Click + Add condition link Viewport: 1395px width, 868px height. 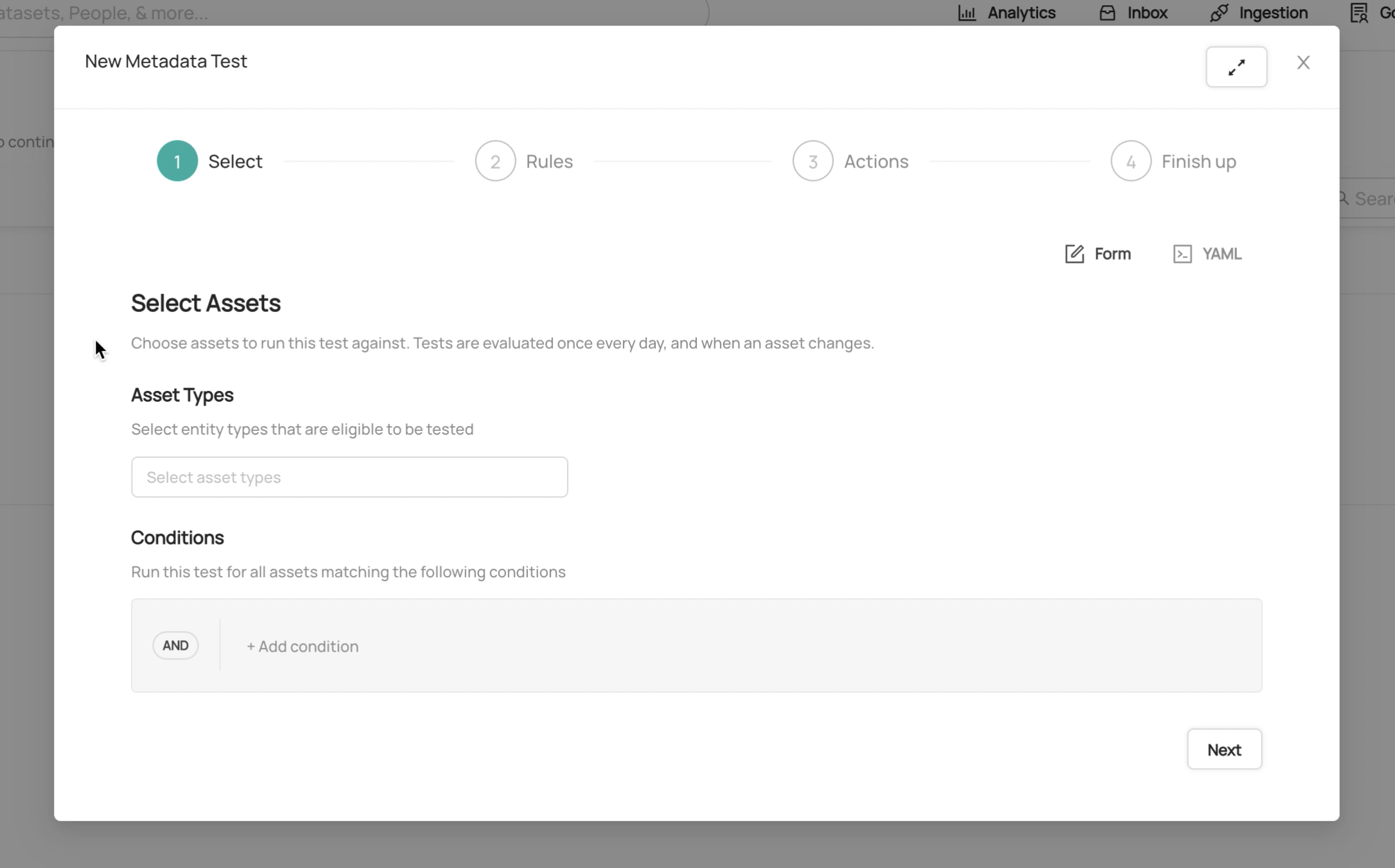tap(303, 647)
